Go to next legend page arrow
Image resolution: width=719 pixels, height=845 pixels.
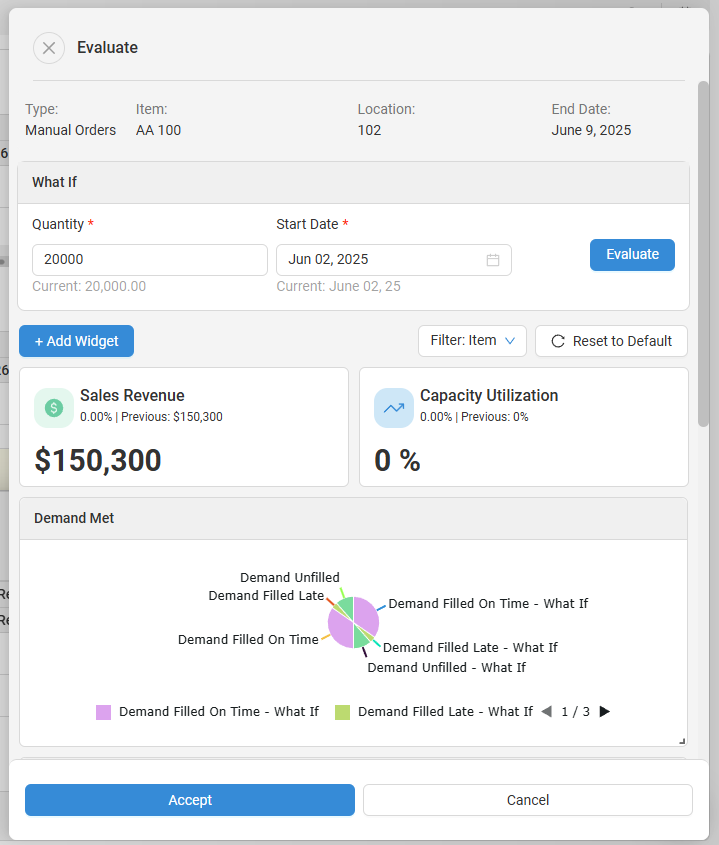click(604, 712)
